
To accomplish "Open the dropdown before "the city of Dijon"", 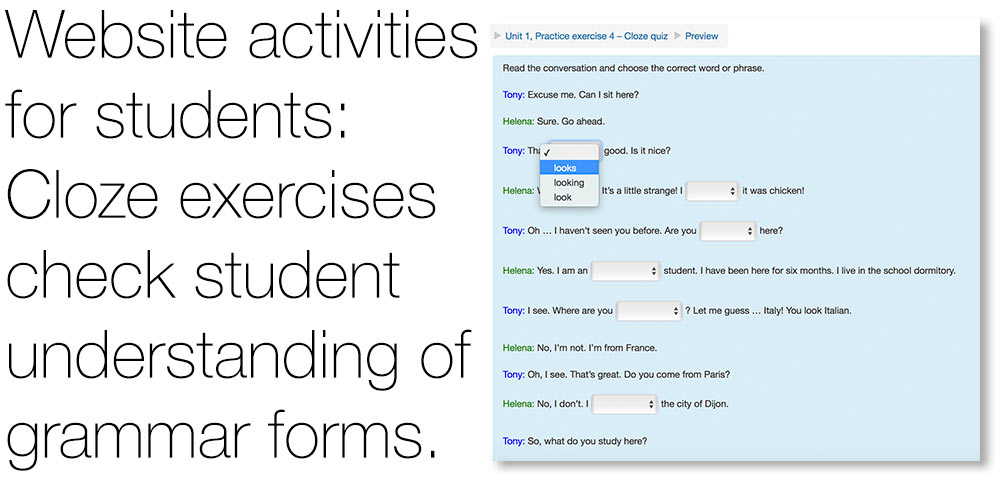I will (x=624, y=404).
